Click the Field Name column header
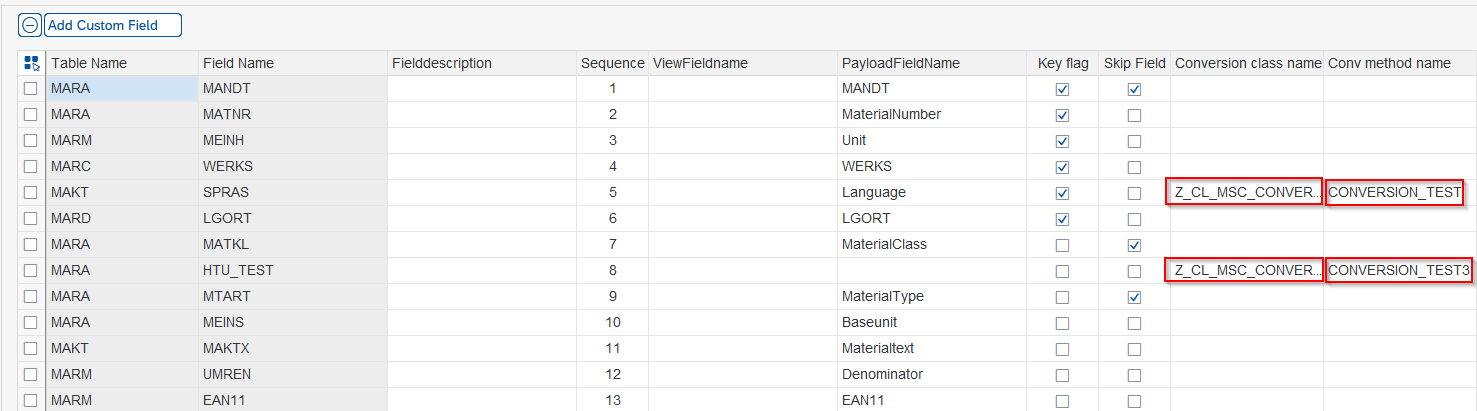This screenshot has height=411, width=1477. point(292,63)
